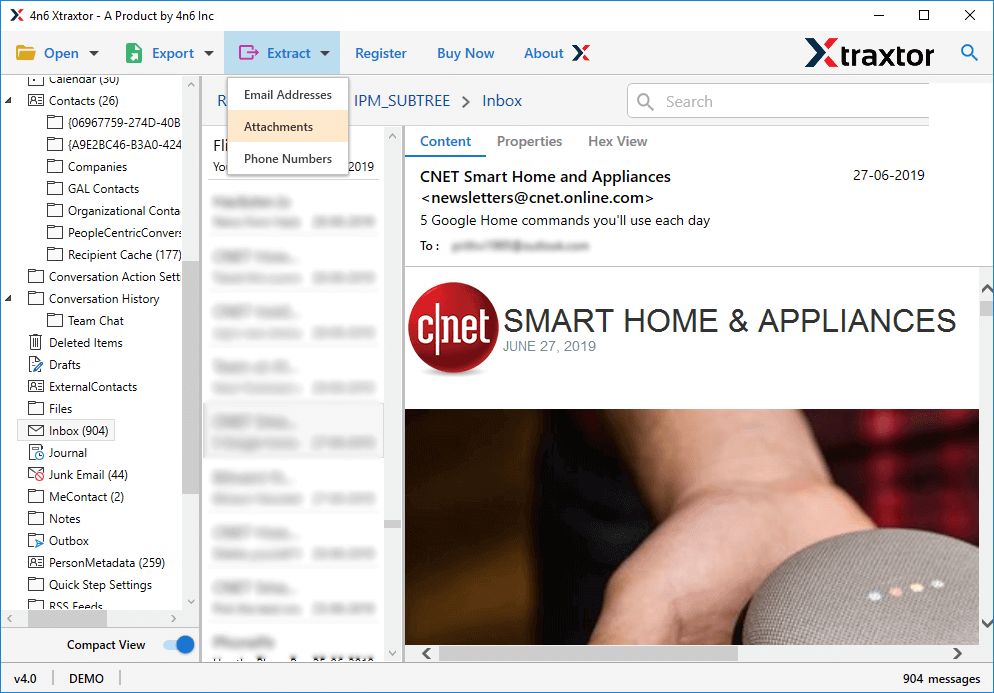
Task: Select Email Addresses from Extract menu
Action: pyautogui.click(x=288, y=94)
